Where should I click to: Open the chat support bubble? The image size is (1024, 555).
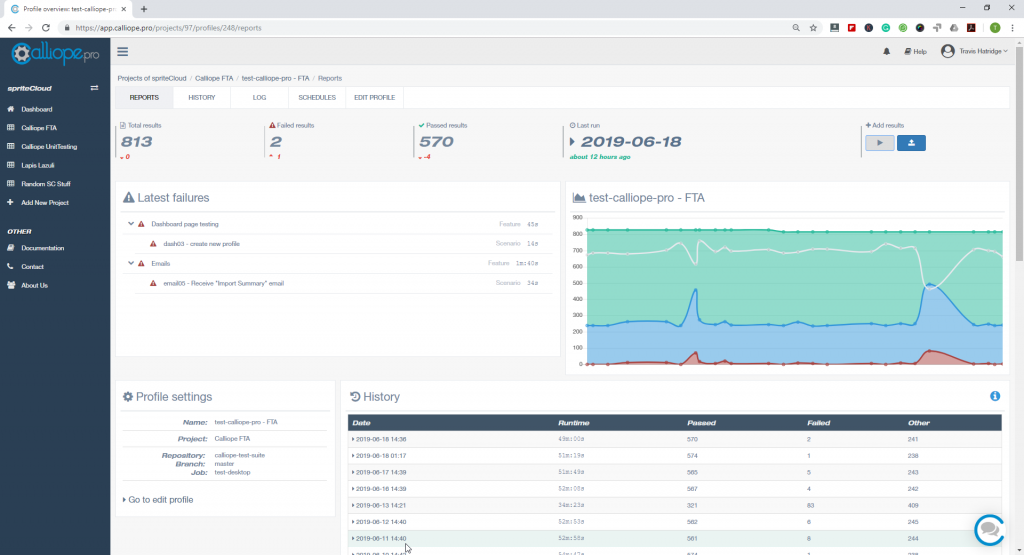click(988, 529)
